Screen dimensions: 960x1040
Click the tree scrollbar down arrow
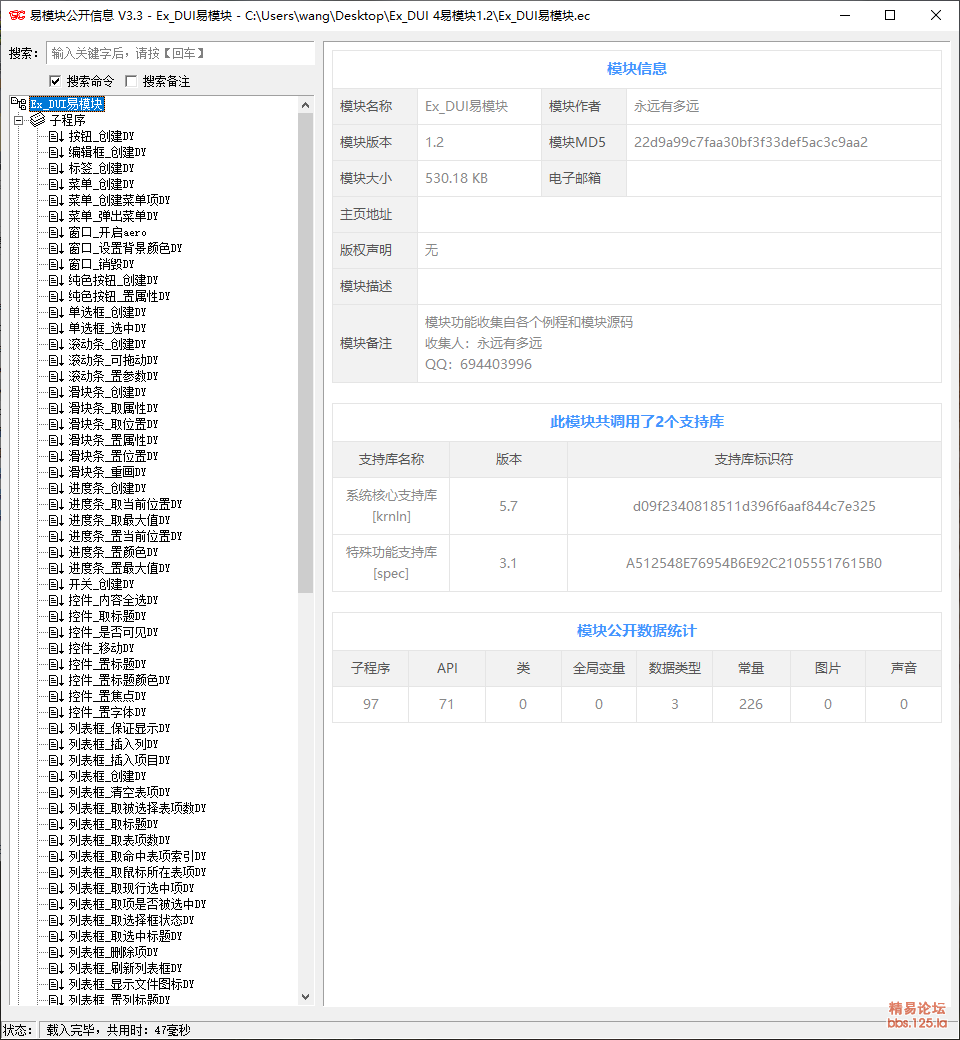click(306, 997)
